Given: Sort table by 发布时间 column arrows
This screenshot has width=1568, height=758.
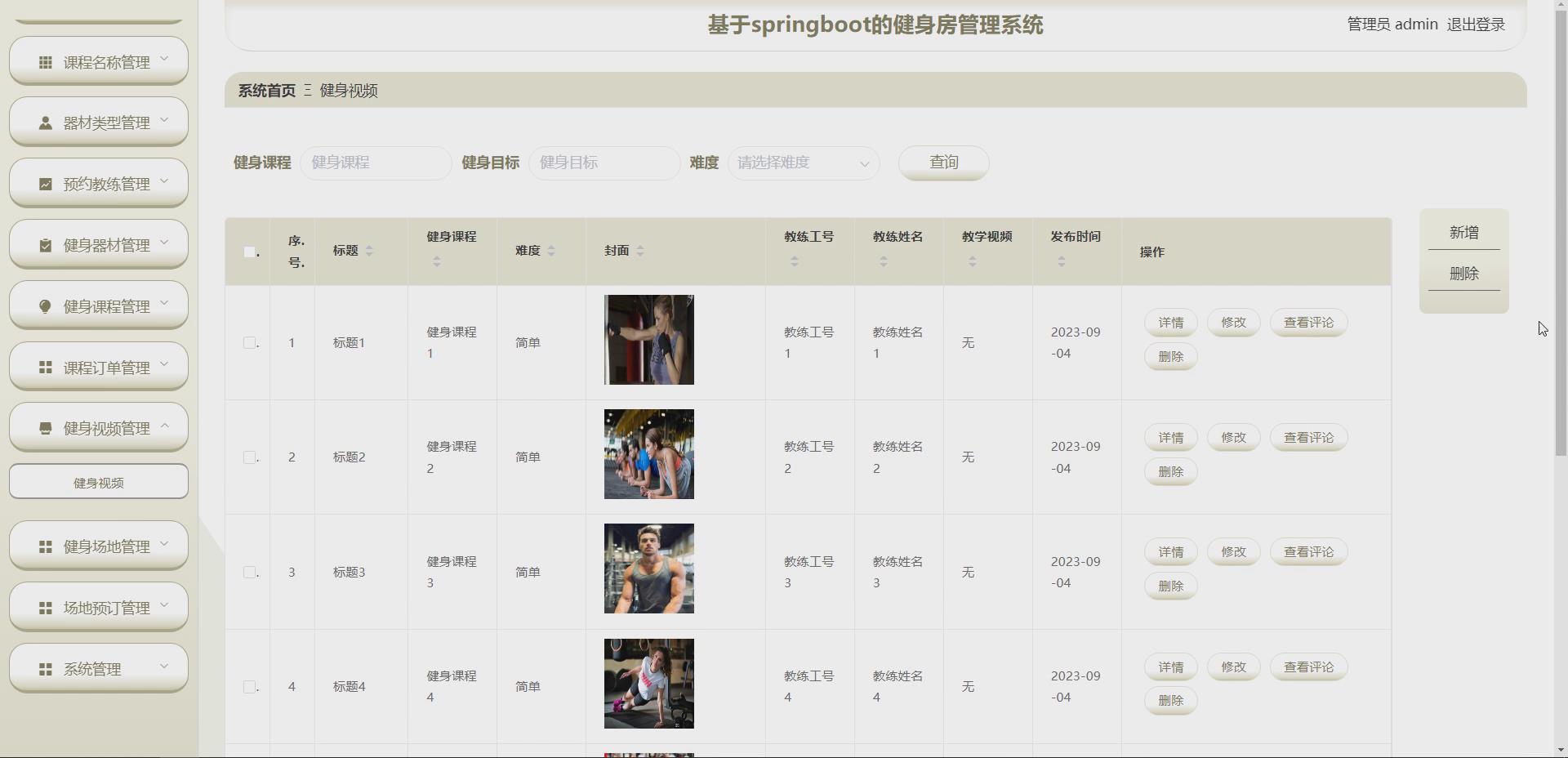Looking at the screenshot, I should (1062, 261).
